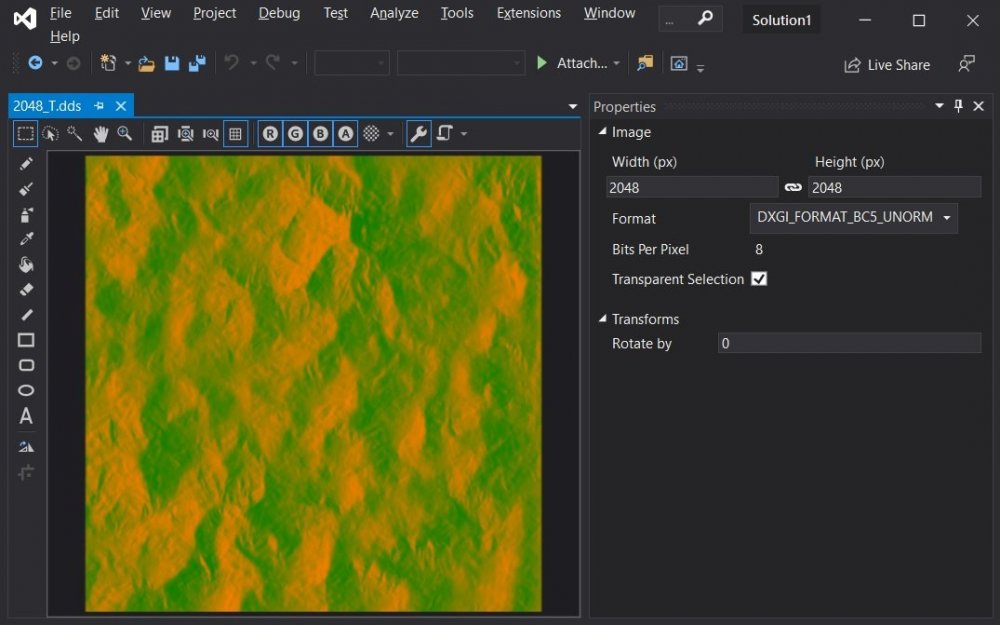Select the Pencil tool in the image editor
Image resolution: width=1000 pixels, height=625 pixels.
click(26, 164)
